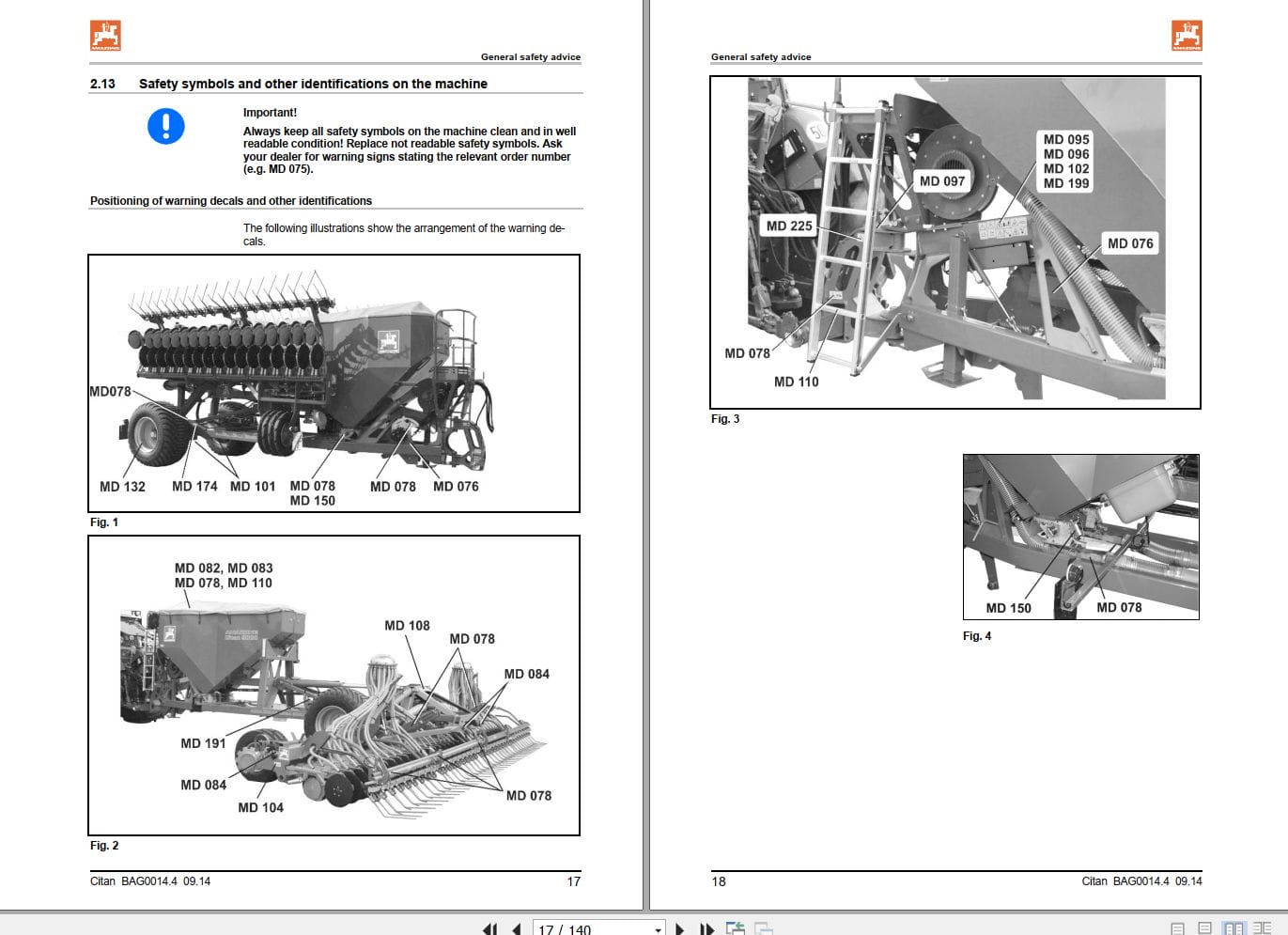Go to the next page
Image resolution: width=1288 pixels, height=935 pixels.
[679, 928]
